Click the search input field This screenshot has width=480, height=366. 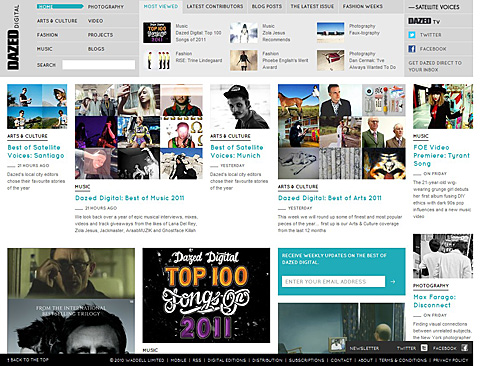click(99, 65)
